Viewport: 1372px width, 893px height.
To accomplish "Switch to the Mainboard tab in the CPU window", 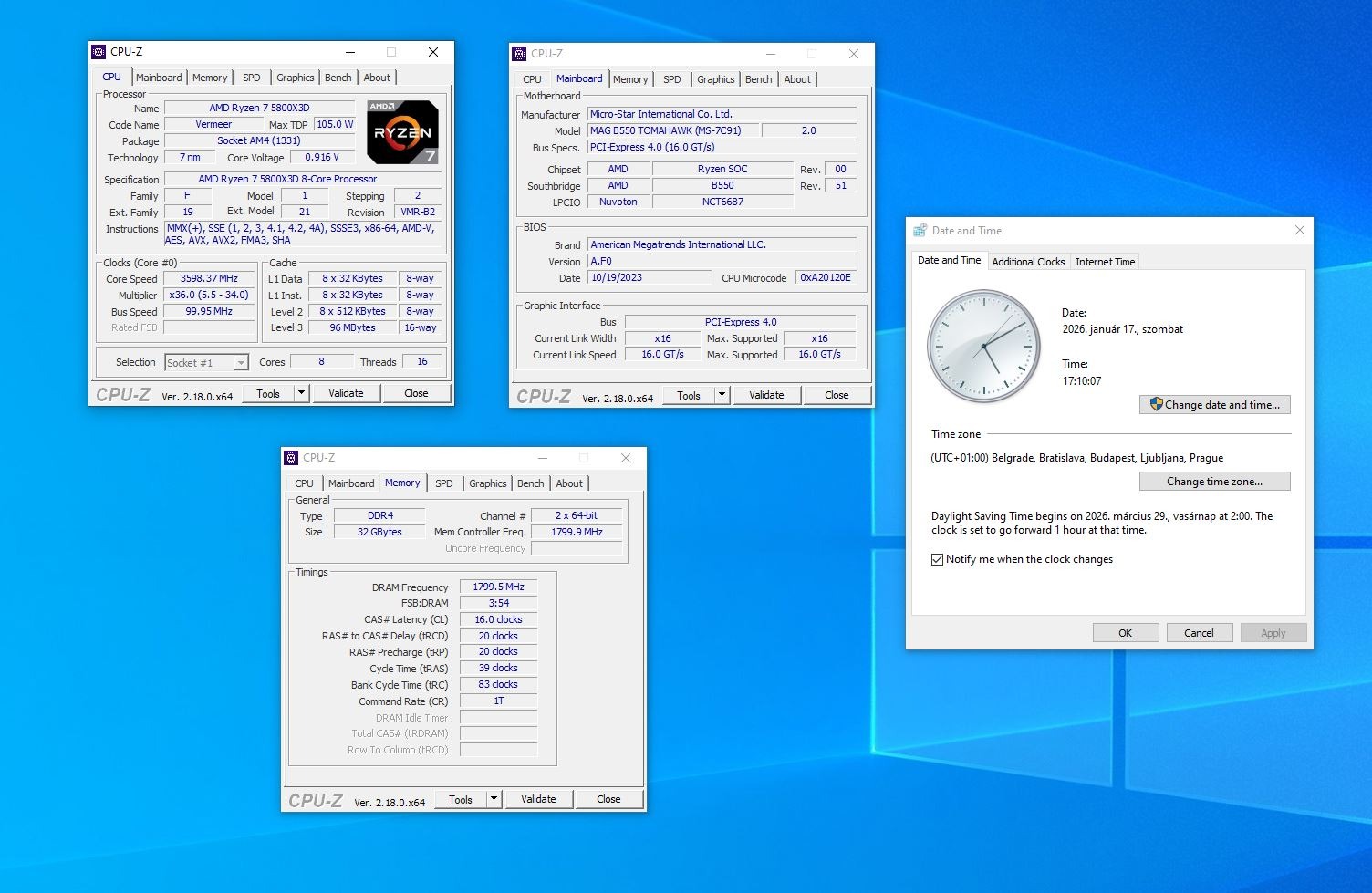I will click(x=159, y=78).
